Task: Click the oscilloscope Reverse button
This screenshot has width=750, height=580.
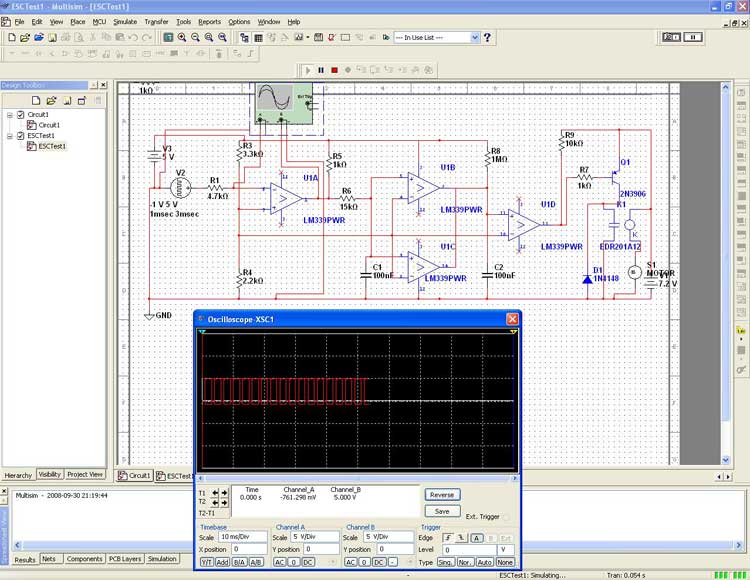Action: 442,495
